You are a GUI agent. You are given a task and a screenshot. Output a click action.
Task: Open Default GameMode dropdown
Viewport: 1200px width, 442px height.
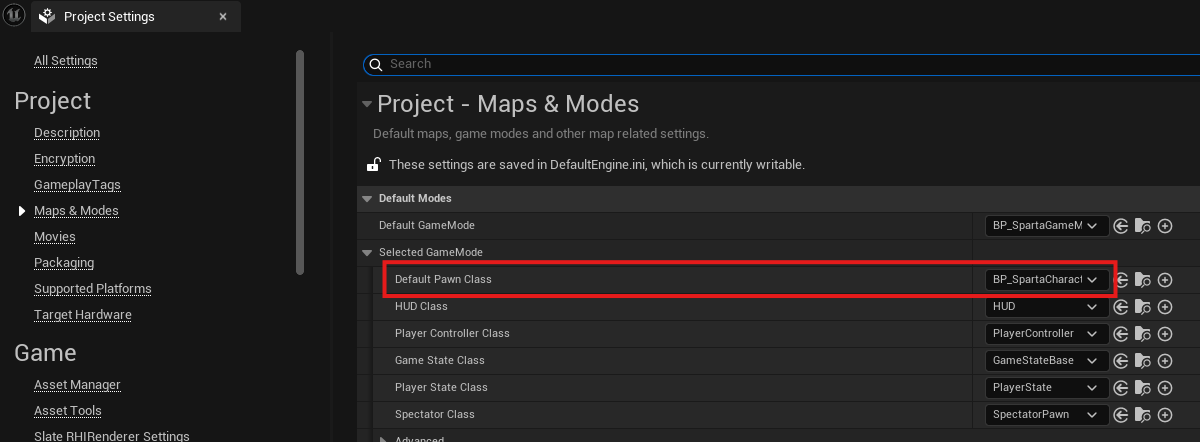(1047, 226)
